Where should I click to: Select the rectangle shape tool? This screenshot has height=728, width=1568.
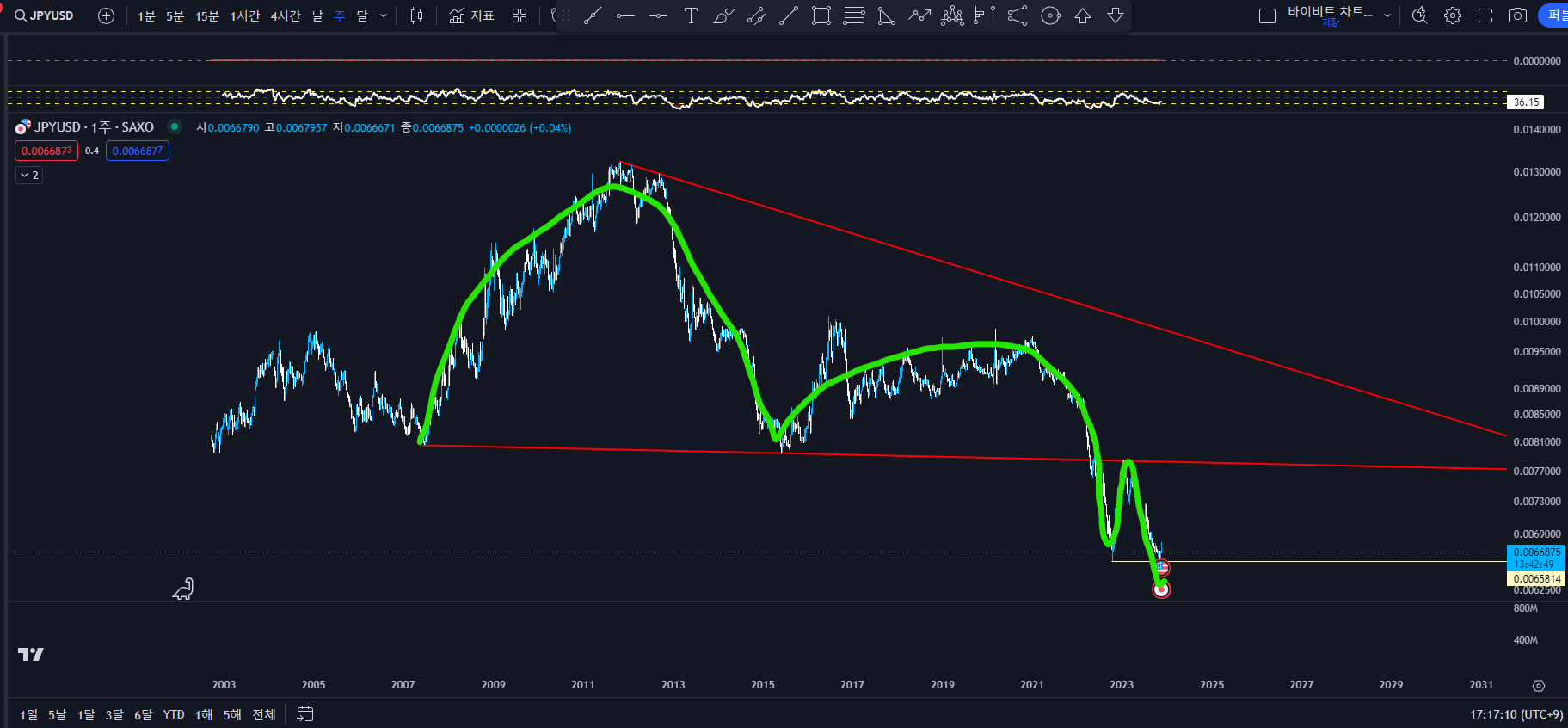click(821, 15)
